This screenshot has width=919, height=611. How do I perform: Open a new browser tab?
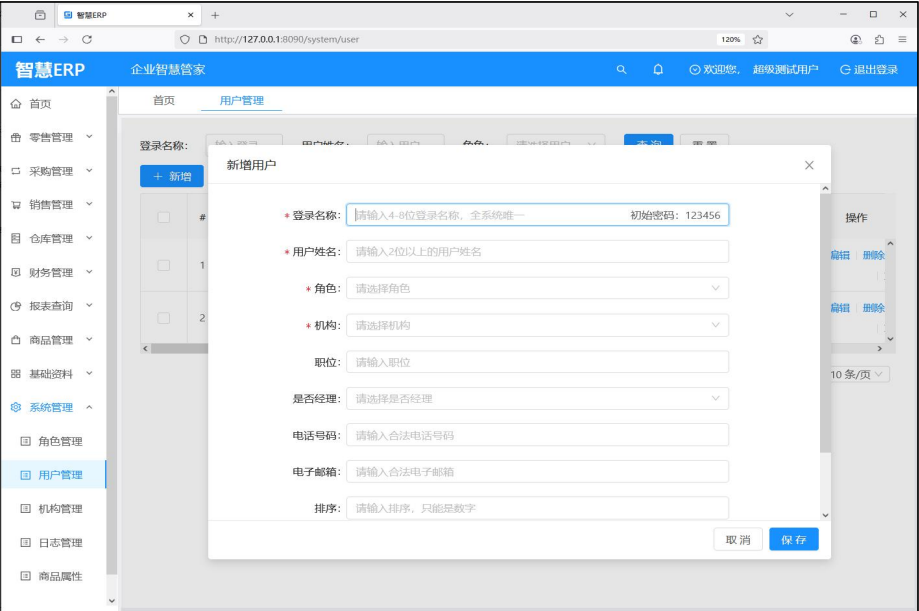215,15
